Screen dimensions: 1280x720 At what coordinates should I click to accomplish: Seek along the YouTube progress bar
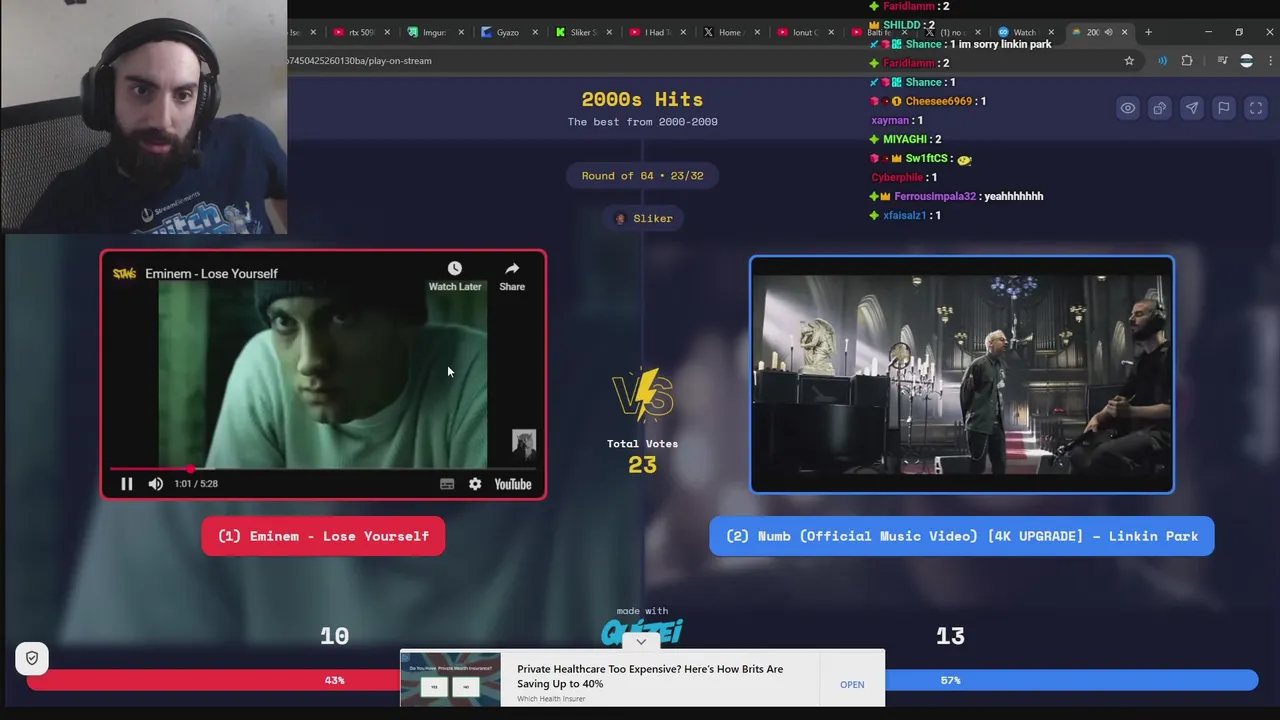point(322,468)
